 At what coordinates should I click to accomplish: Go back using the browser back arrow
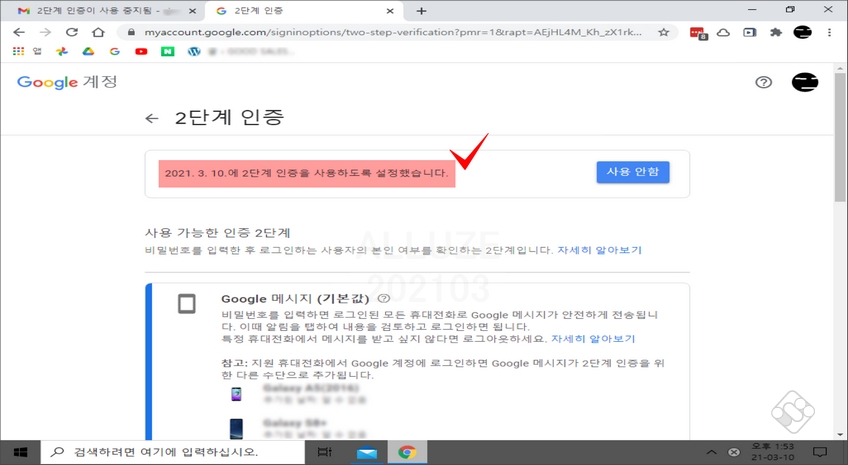pyautogui.click(x=19, y=32)
